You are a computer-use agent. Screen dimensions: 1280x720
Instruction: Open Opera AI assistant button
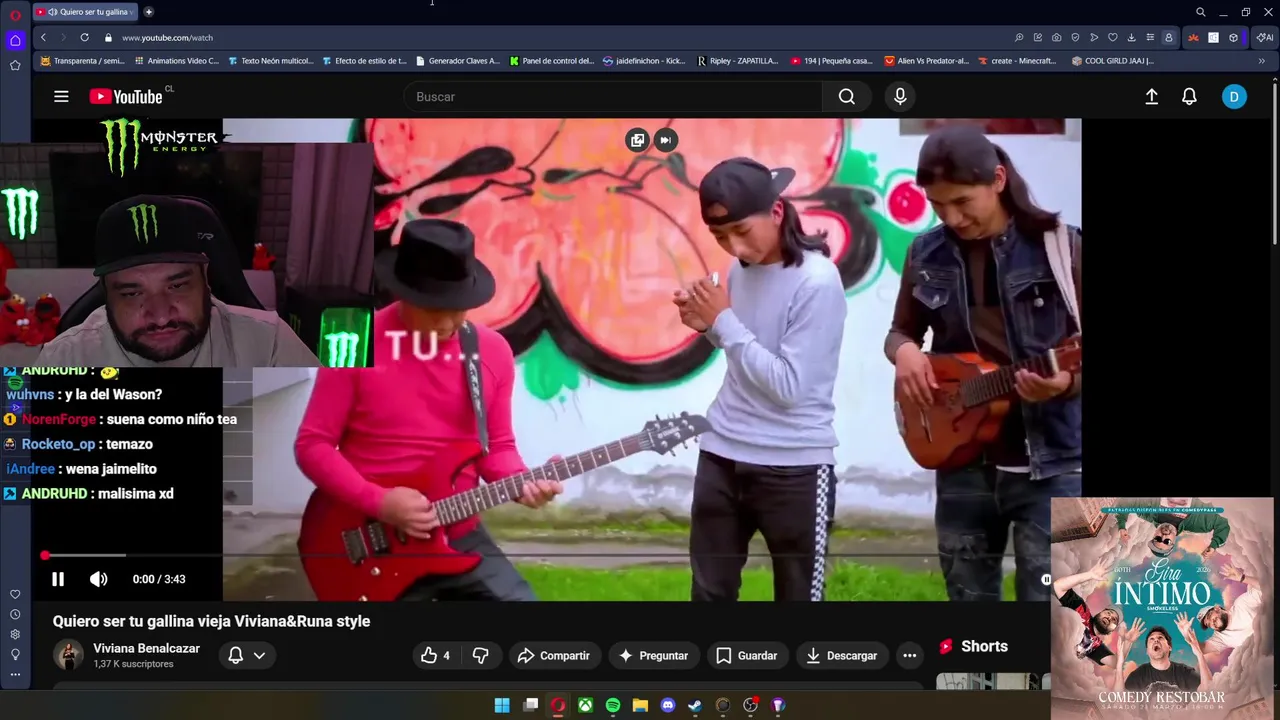click(1265, 37)
